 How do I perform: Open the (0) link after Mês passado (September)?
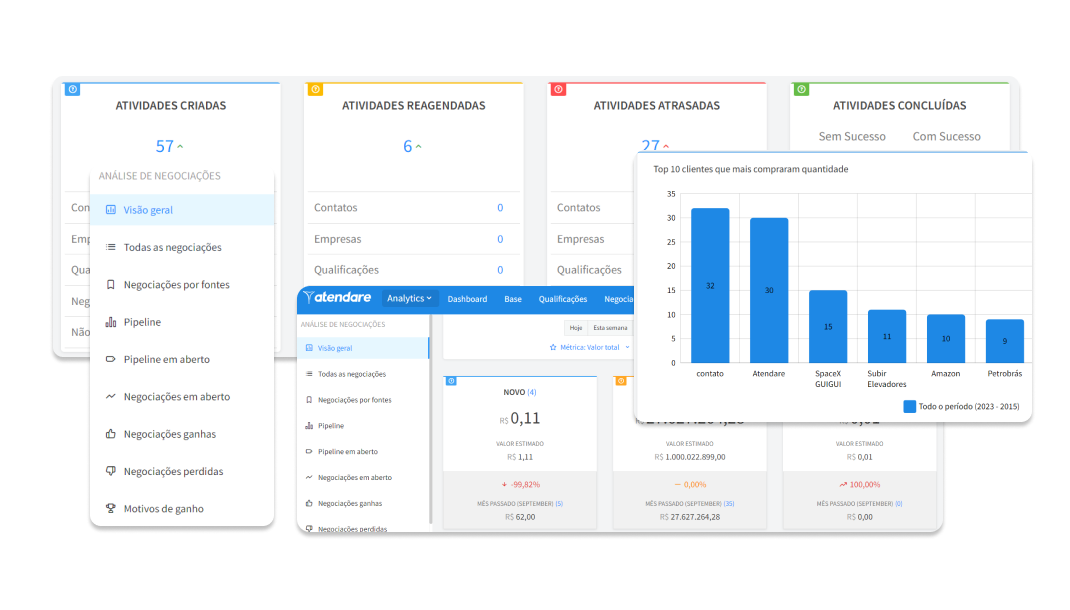tap(899, 504)
